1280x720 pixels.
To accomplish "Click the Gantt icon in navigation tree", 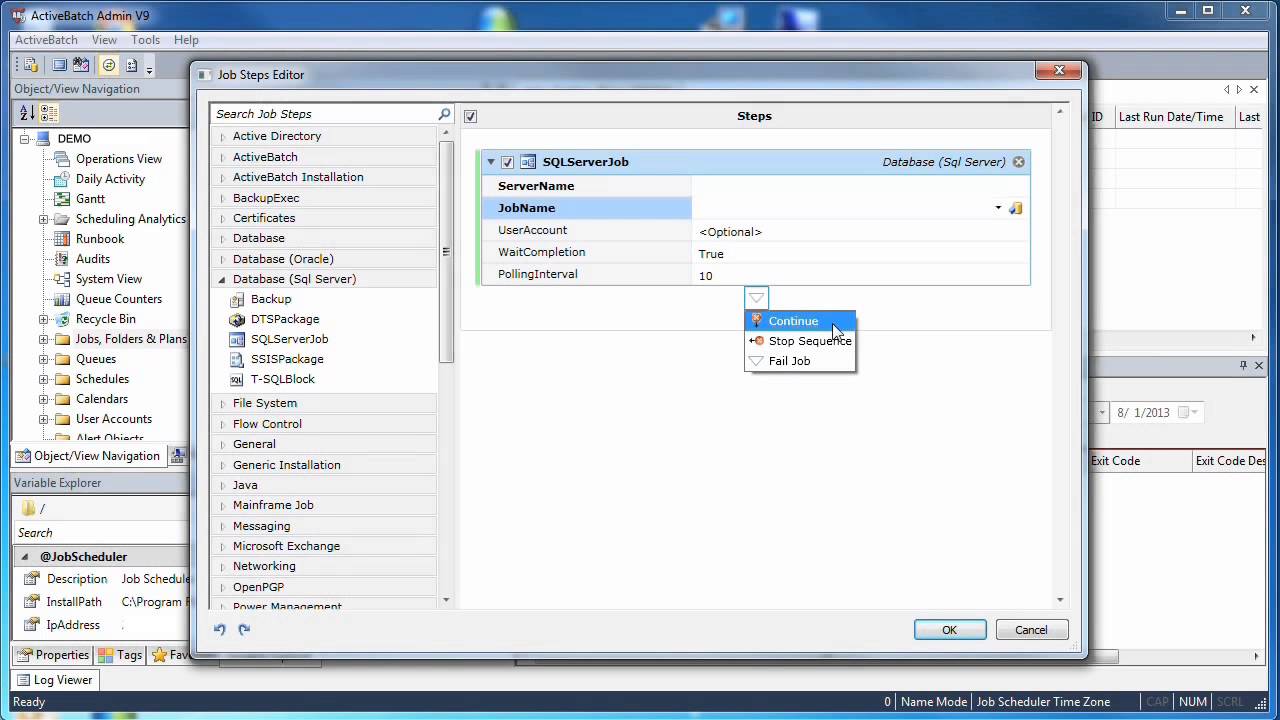I will 62,199.
